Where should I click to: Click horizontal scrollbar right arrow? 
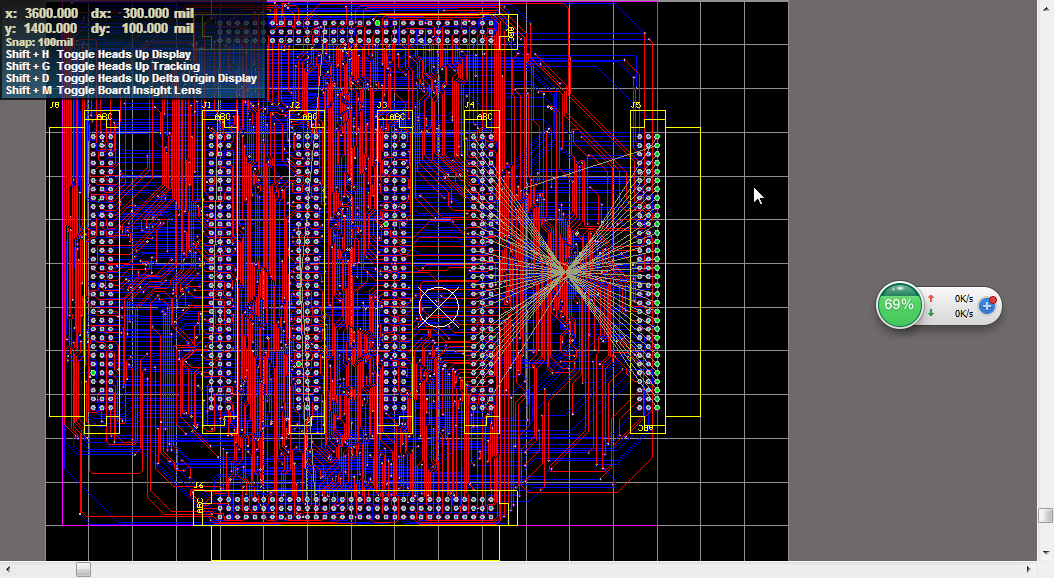coord(1028,570)
